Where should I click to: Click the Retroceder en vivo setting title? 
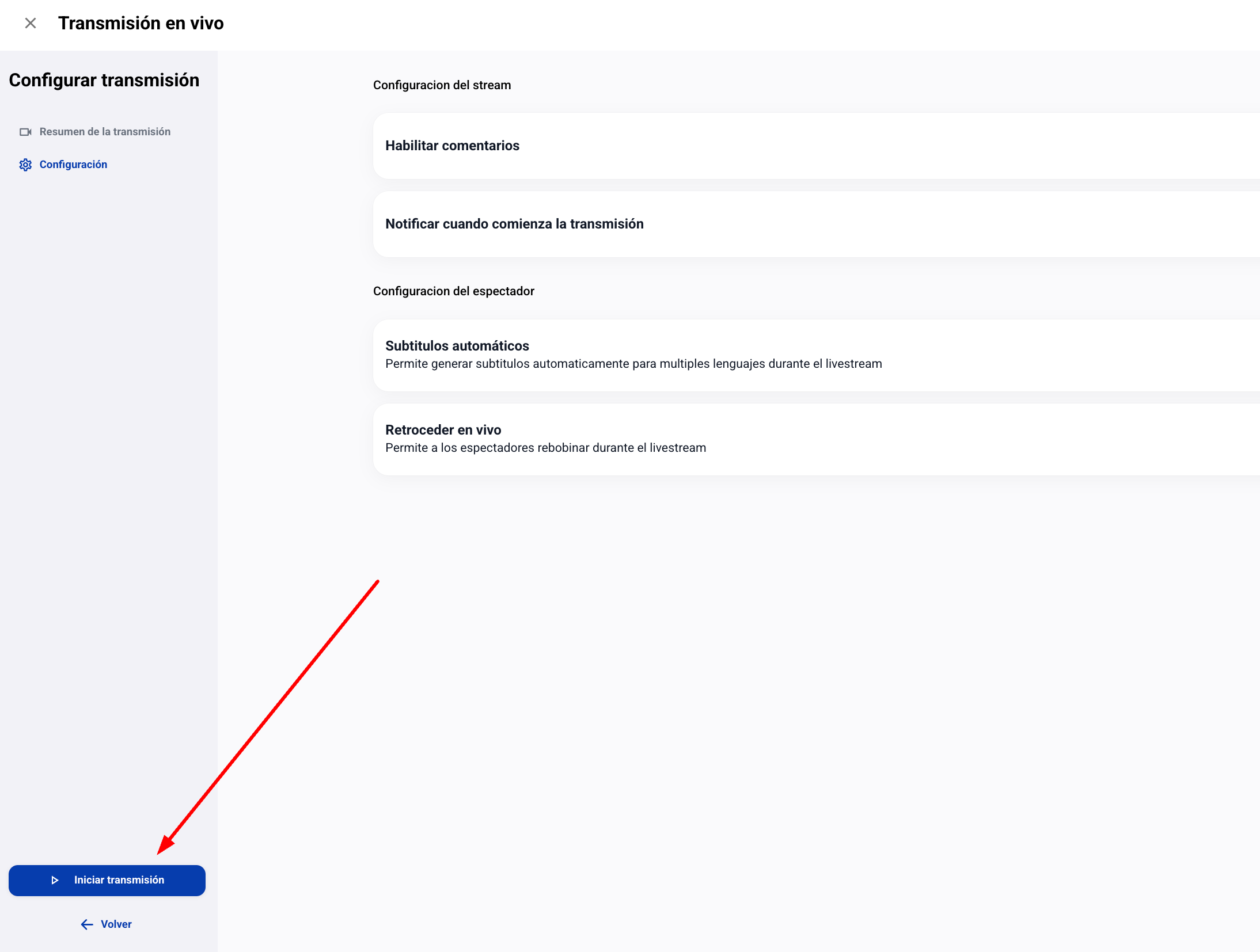pyautogui.click(x=443, y=430)
